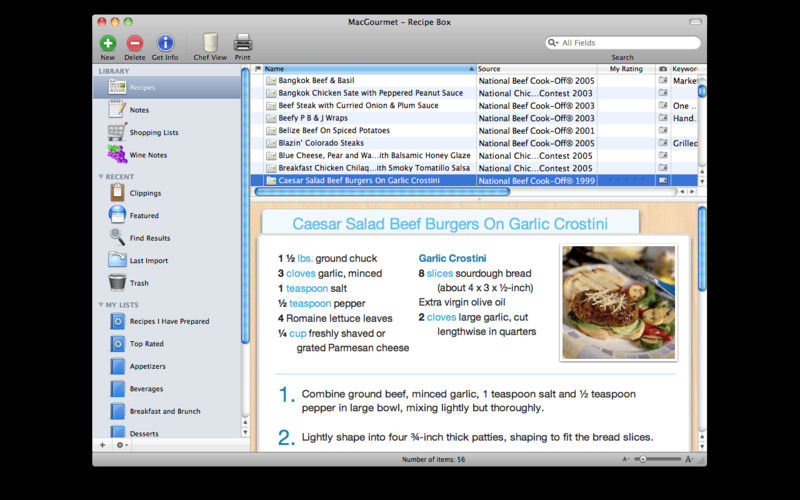Click the All Fields search box
800x500 pixels.
pos(623,43)
